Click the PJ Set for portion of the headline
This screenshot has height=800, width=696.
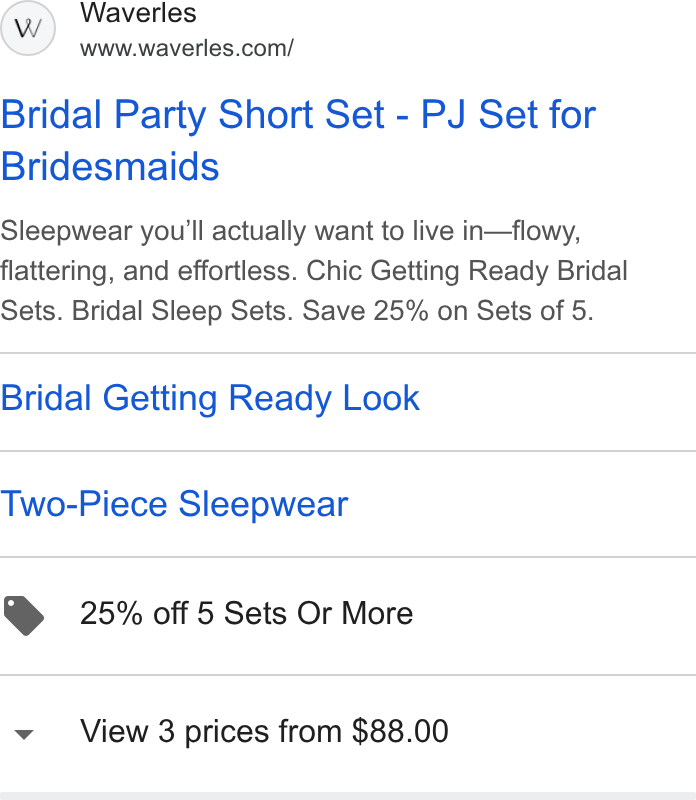(x=508, y=114)
